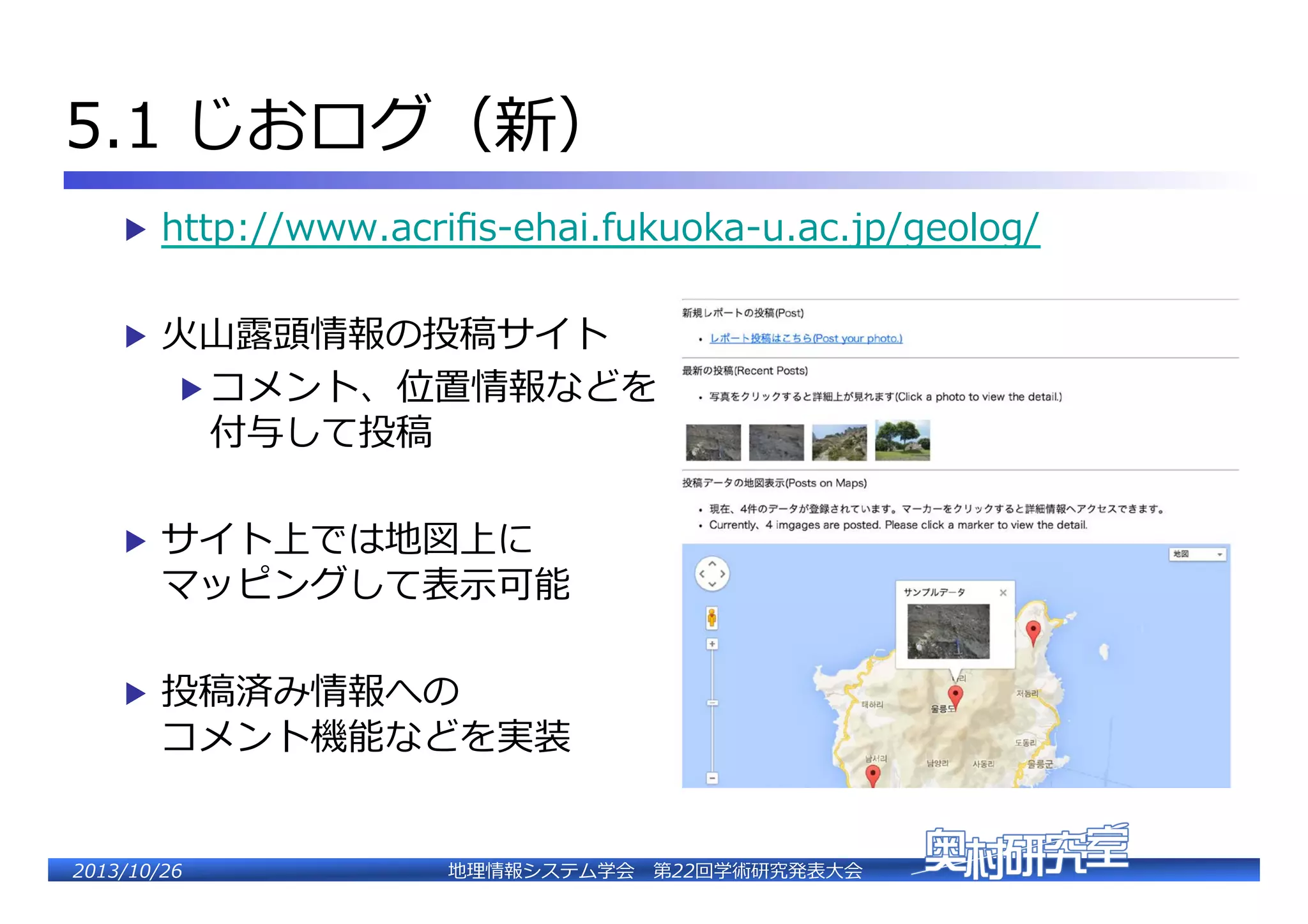Click the 울릉도 label on map
The height and width of the screenshot is (924, 1308).
(x=941, y=709)
